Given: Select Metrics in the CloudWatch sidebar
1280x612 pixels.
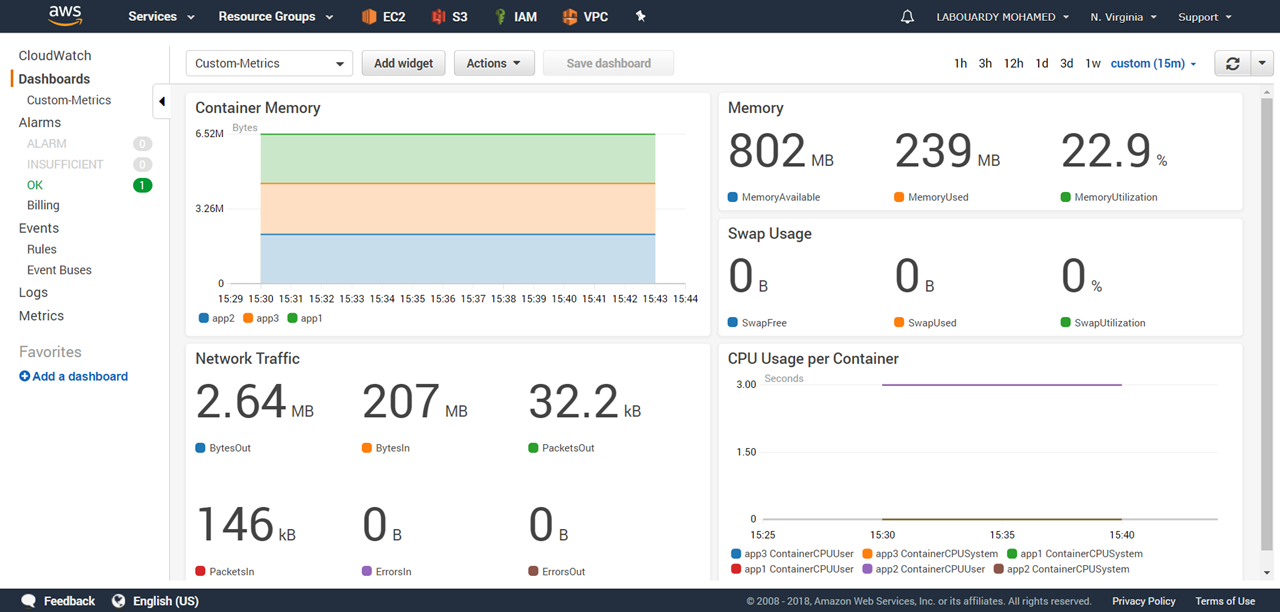Looking at the screenshot, I should pyautogui.click(x=41, y=316).
